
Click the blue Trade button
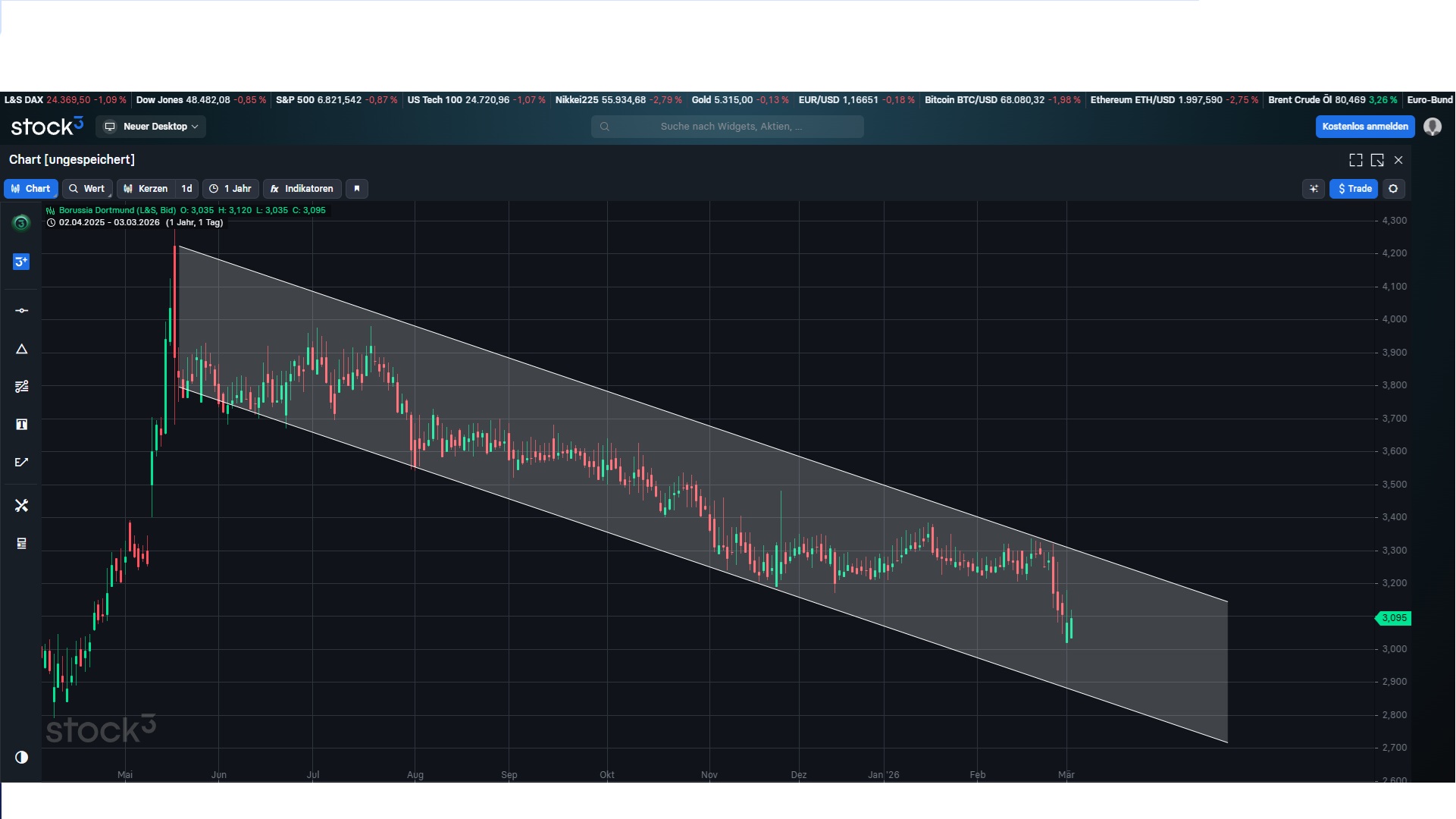pyautogui.click(x=1354, y=189)
